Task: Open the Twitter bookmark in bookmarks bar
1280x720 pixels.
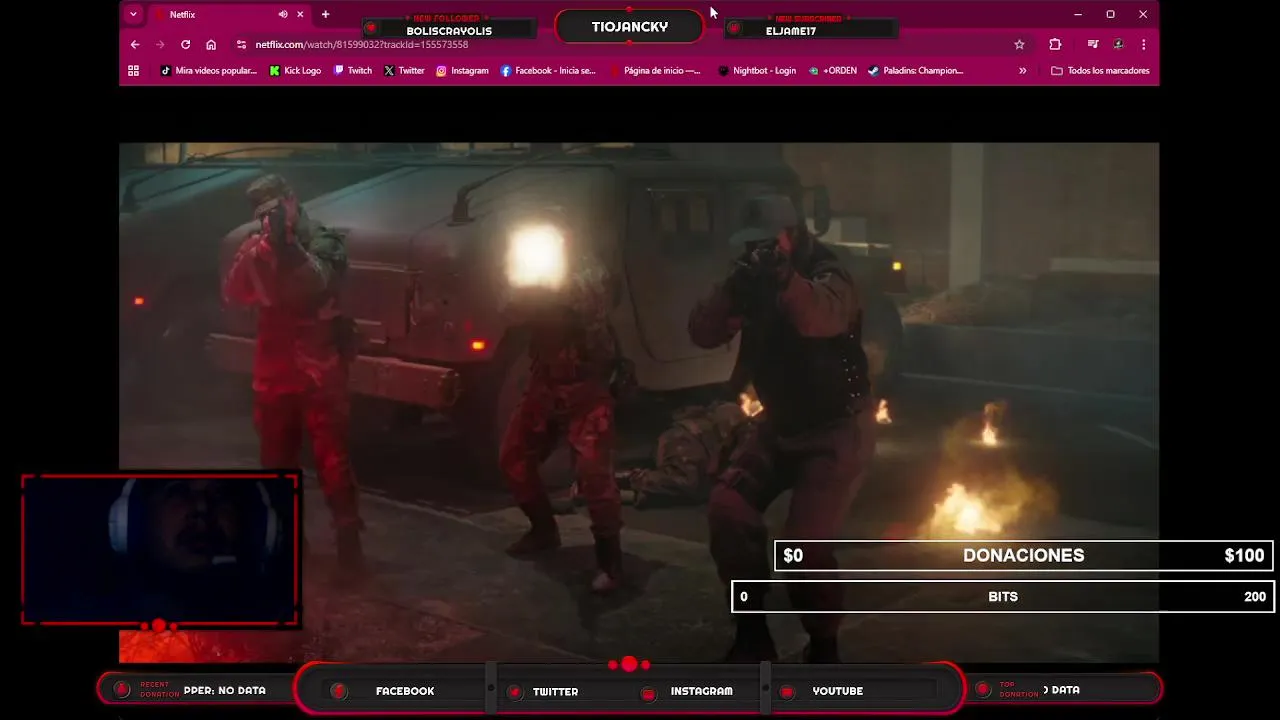Action: 404,71
